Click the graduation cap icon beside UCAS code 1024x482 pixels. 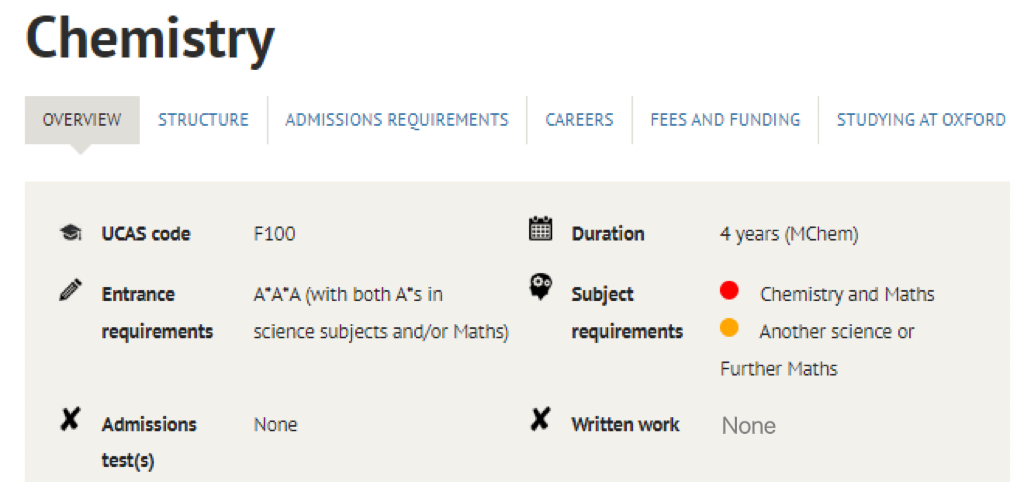click(70, 233)
